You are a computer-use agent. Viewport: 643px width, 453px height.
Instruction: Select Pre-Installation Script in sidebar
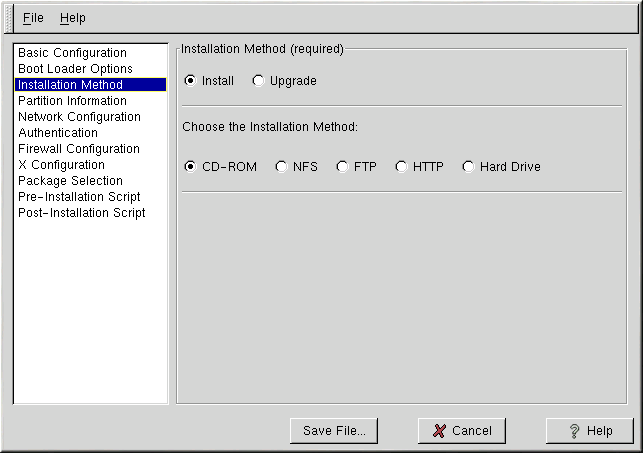[79, 197]
